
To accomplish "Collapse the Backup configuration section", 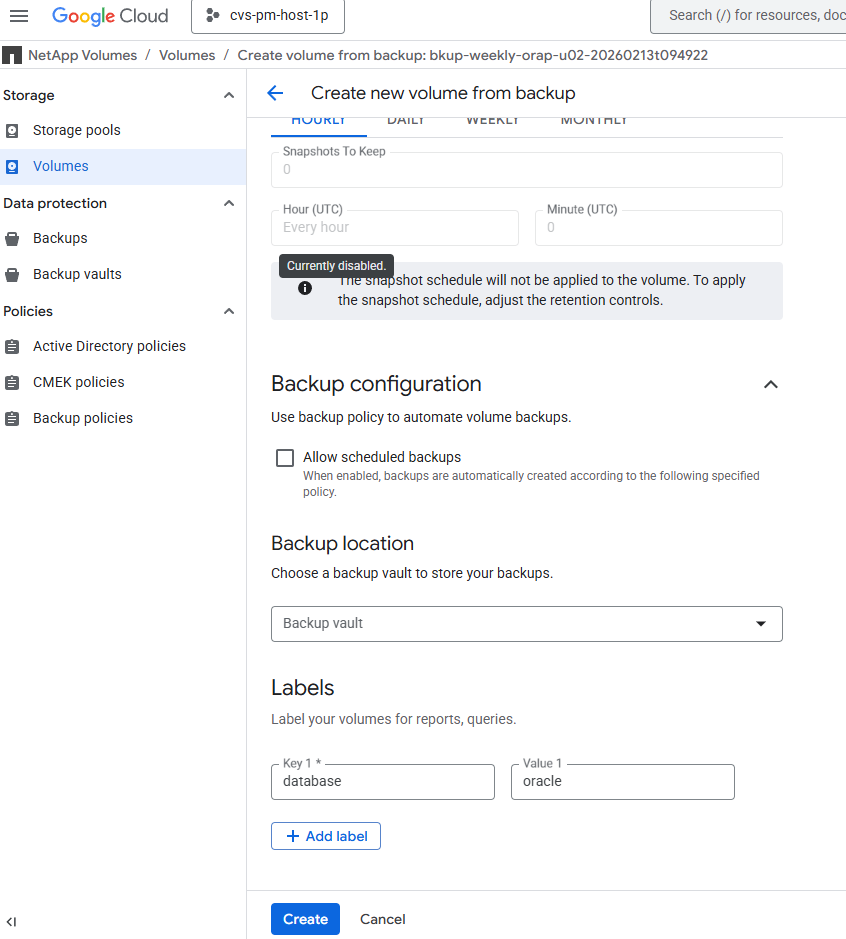I will 770,384.
